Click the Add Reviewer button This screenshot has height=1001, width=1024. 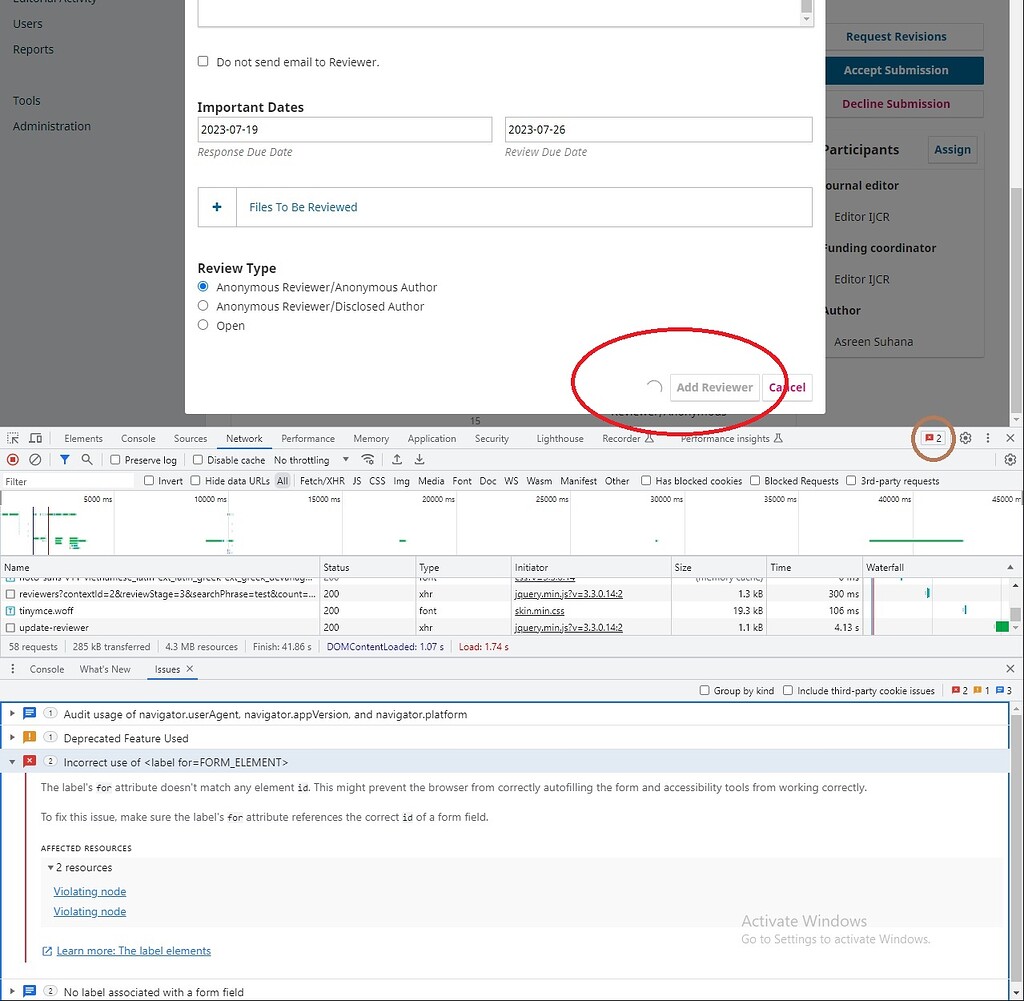click(714, 387)
